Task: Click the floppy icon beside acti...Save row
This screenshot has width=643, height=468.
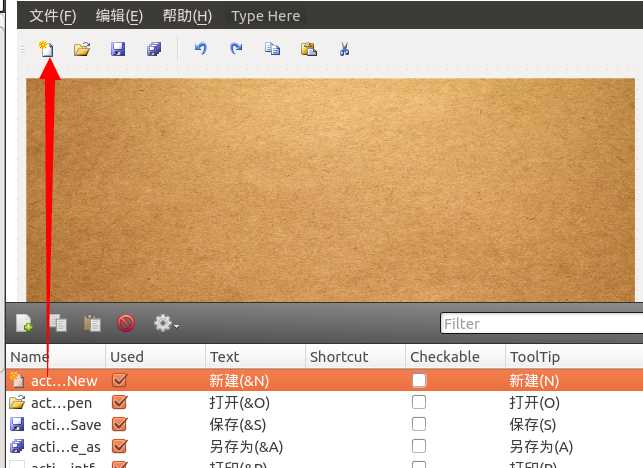Action: (17, 424)
